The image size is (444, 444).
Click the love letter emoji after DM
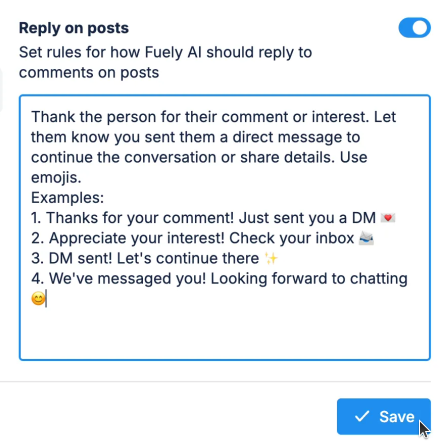point(388,218)
